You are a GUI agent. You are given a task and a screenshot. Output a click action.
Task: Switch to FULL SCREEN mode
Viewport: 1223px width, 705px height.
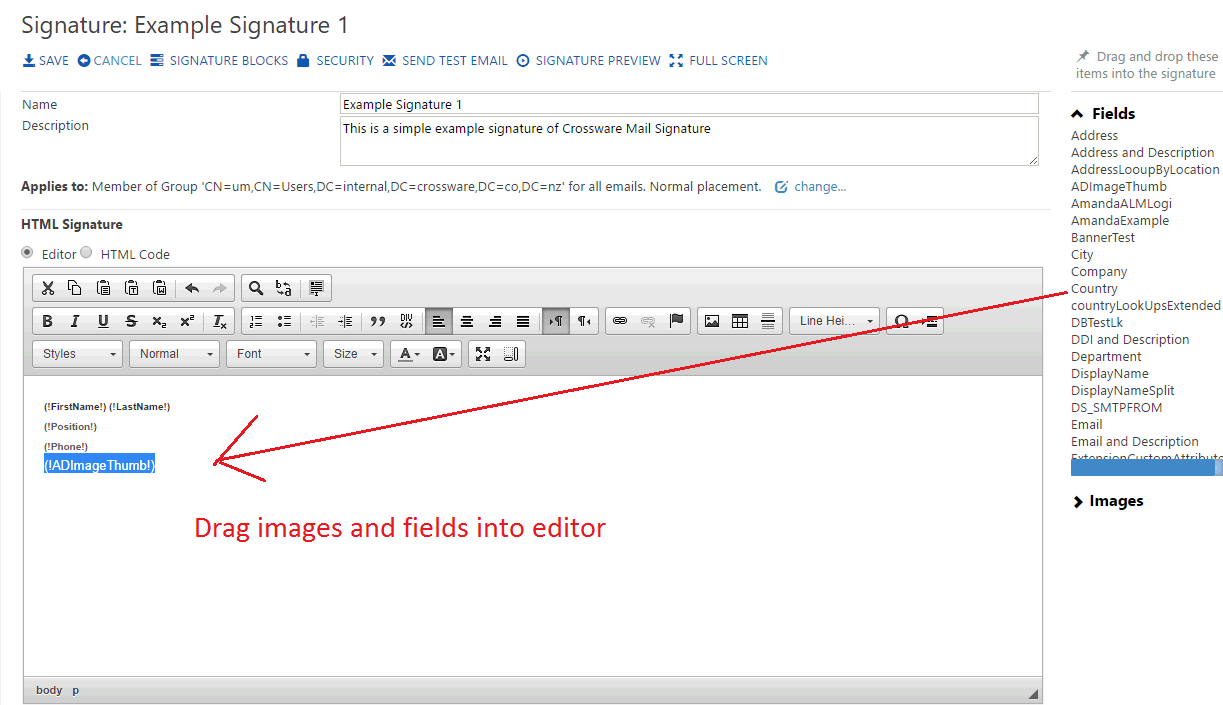click(718, 61)
